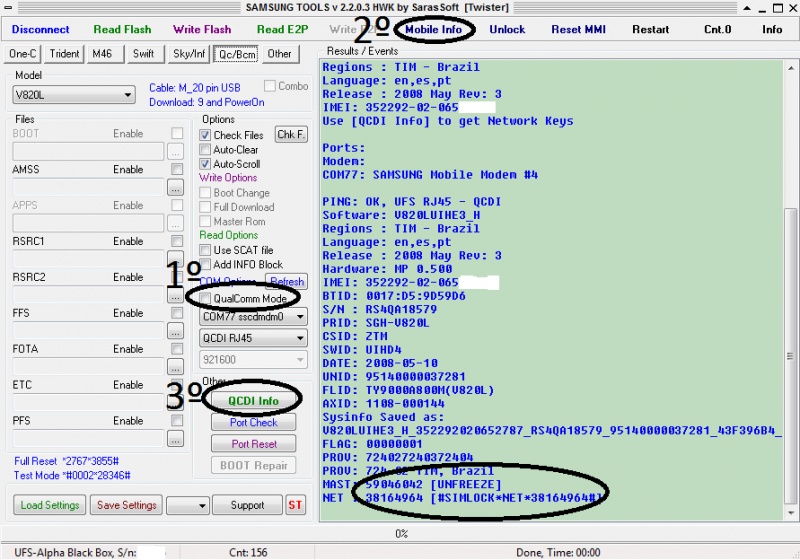Click Reset MMI command
The width and height of the screenshot is (800, 560).
pyautogui.click(x=579, y=30)
